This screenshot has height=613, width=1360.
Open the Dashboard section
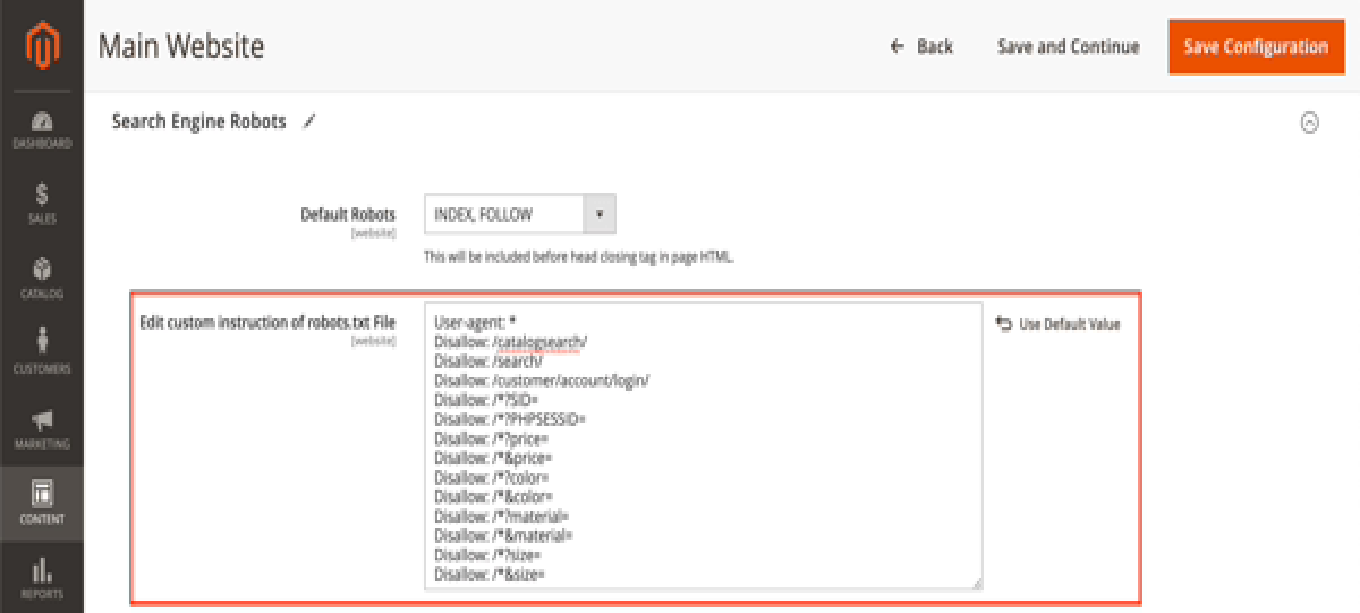tap(42, 130)
